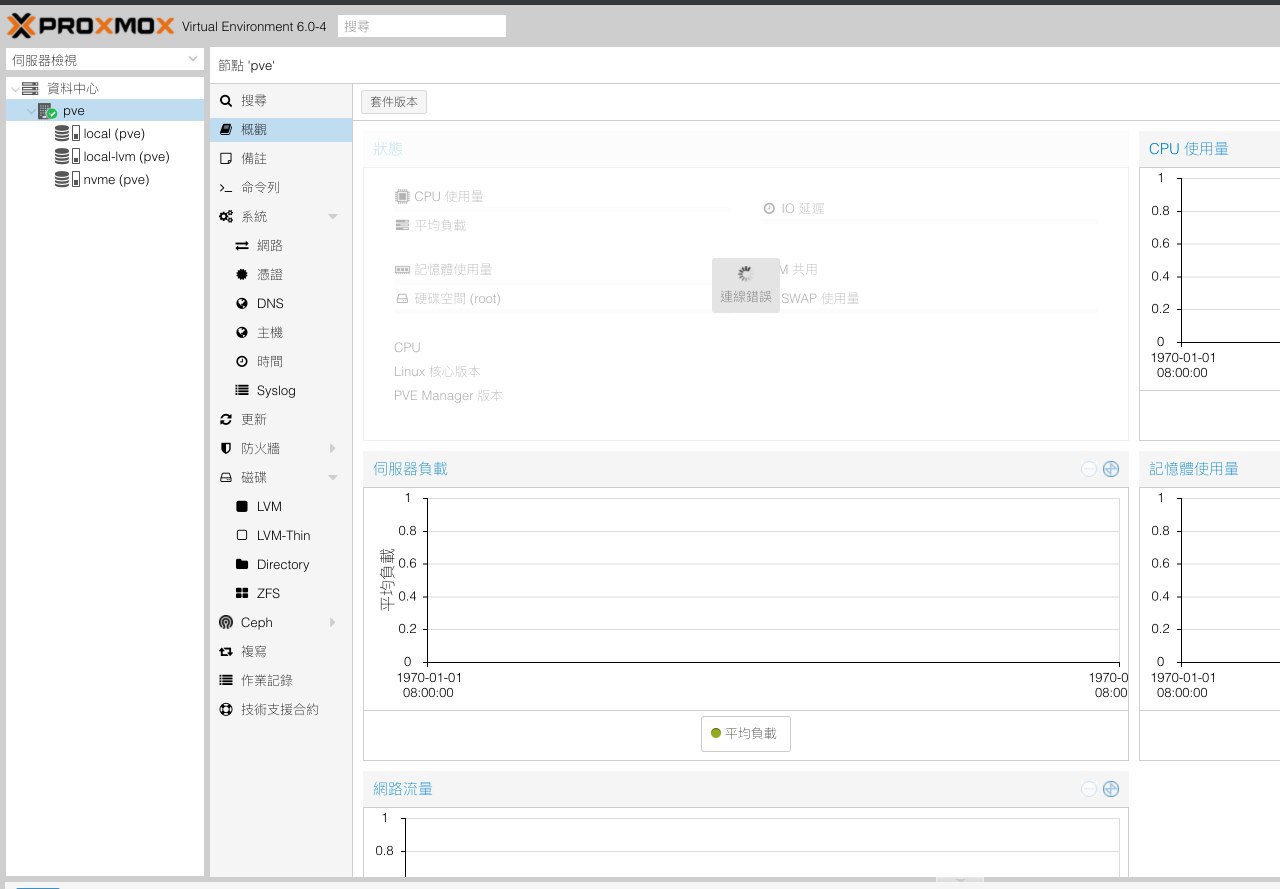Click the 磁碟 disk icon
The image size is (1280, 889).
(x=226, y=478)
